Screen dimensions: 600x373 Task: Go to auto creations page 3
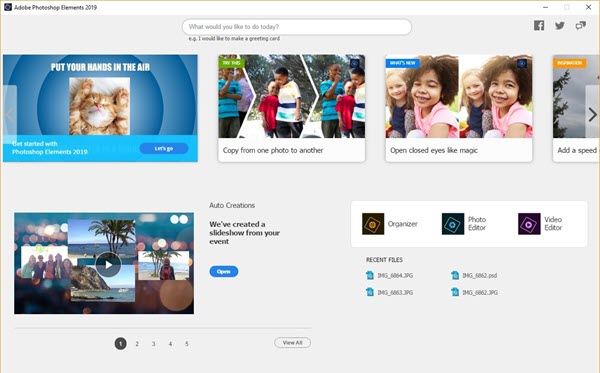pyautogui.click(x=153, y=344)
